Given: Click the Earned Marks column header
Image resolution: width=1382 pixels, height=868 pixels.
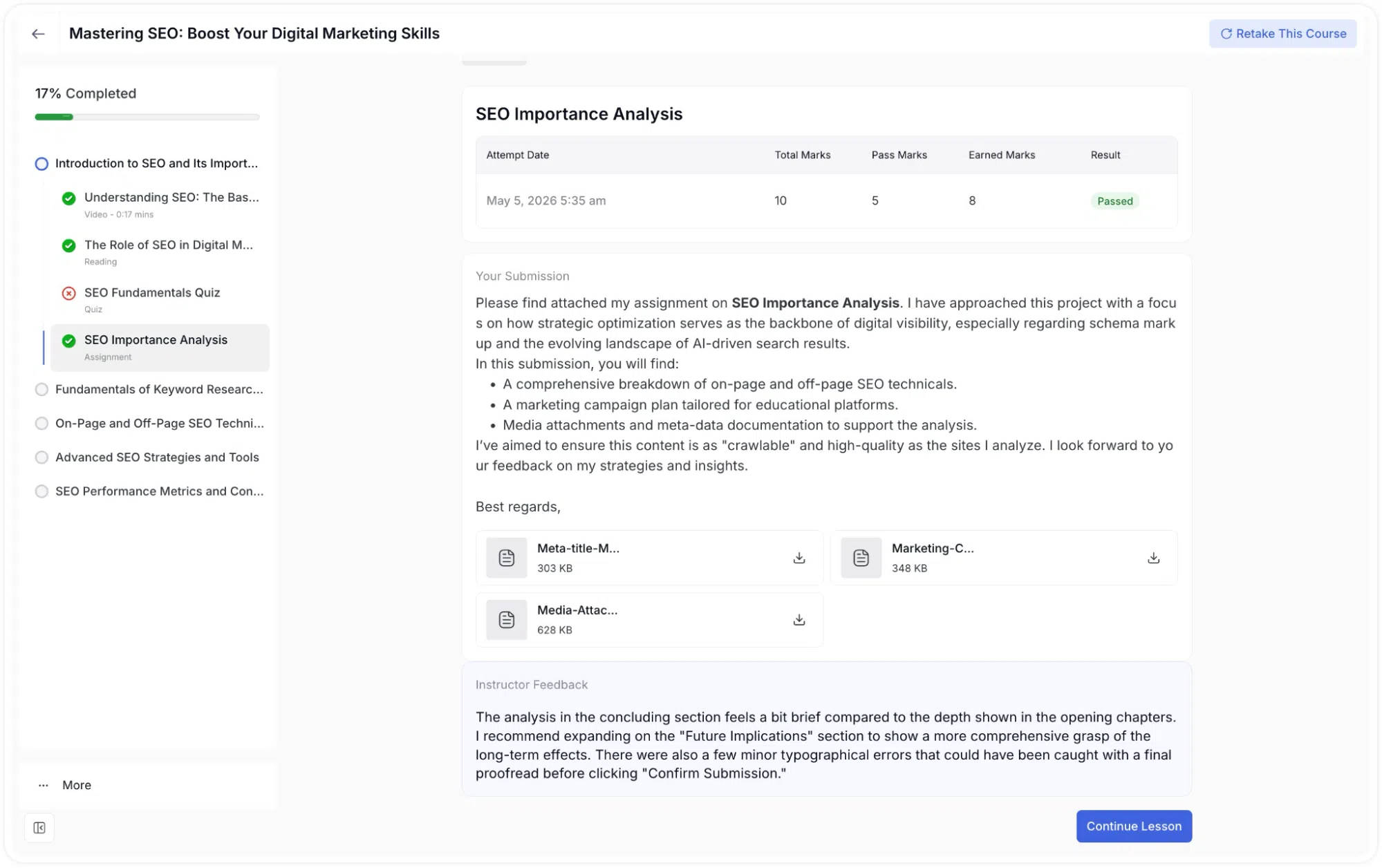Looking at the screenshot, I should [1001, 155].
